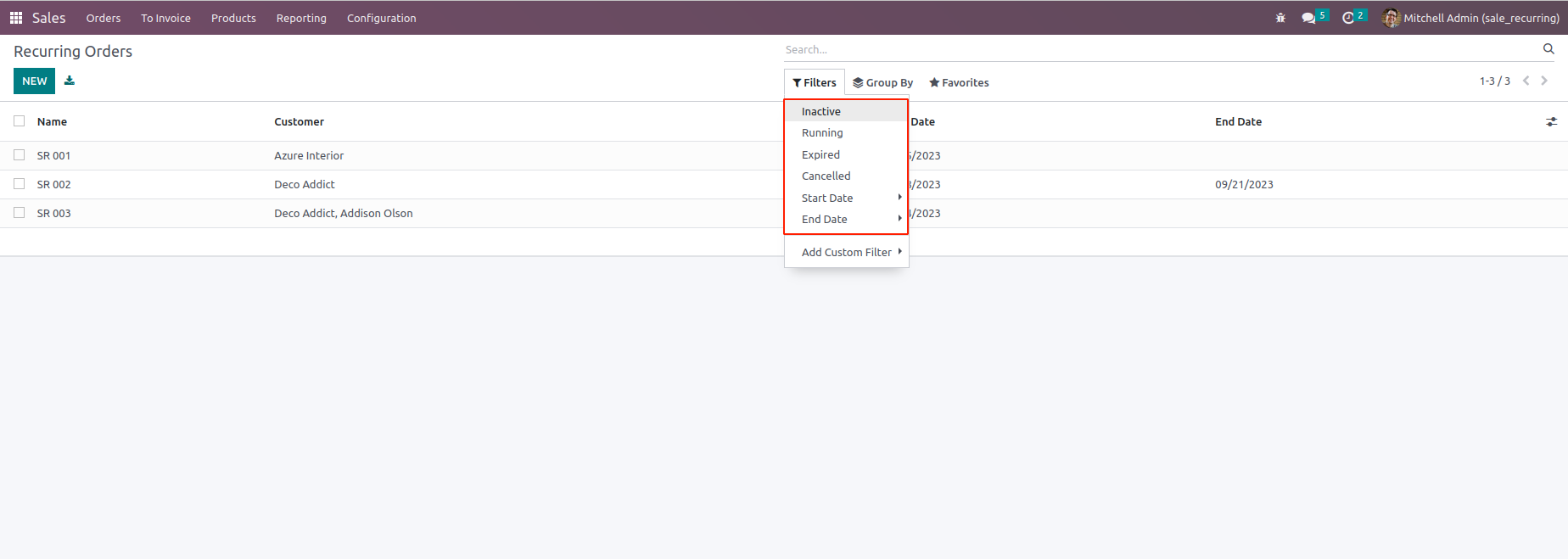
Task: Go to previous page arrow
Action: pyautogui.click(x=1526, y=81)
